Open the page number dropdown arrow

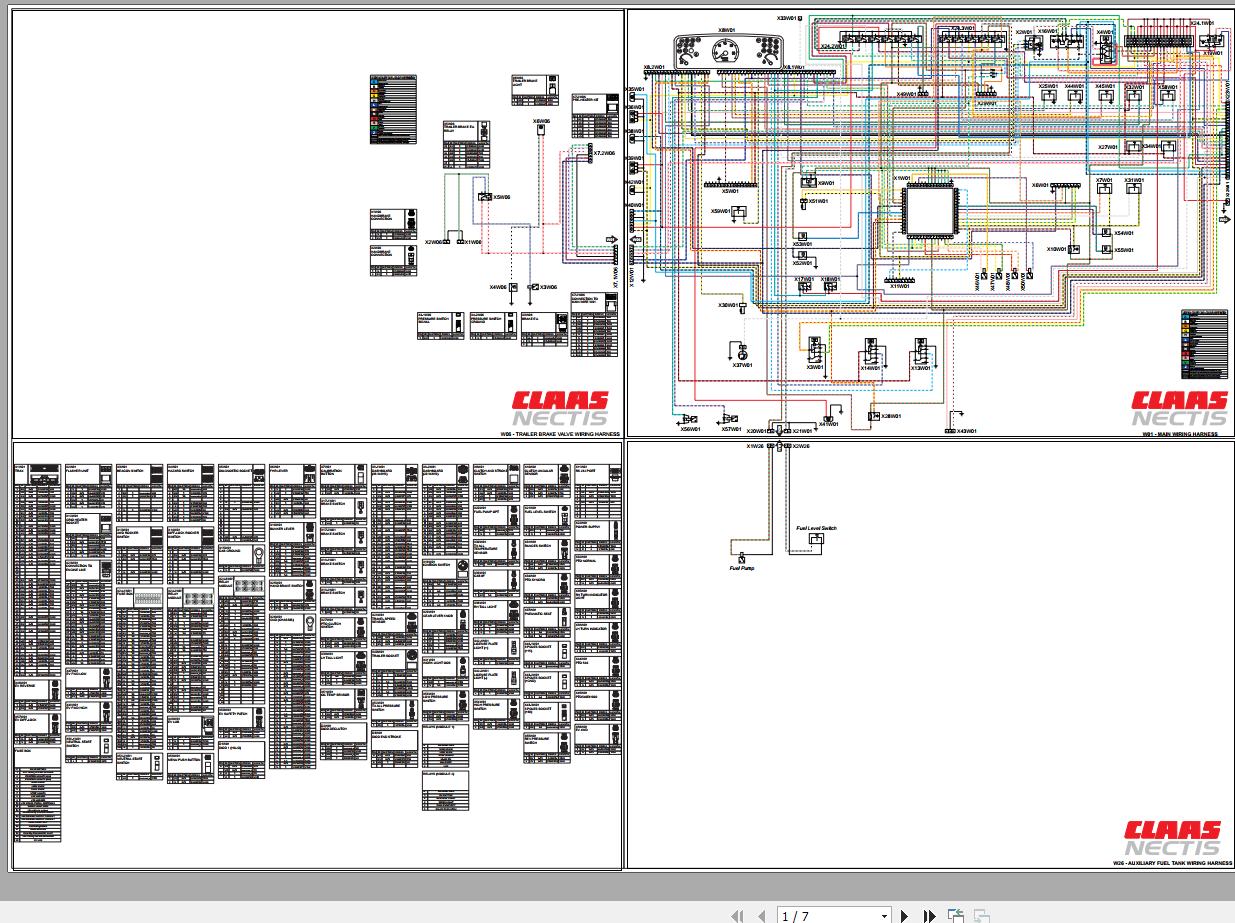pos(884,916)
